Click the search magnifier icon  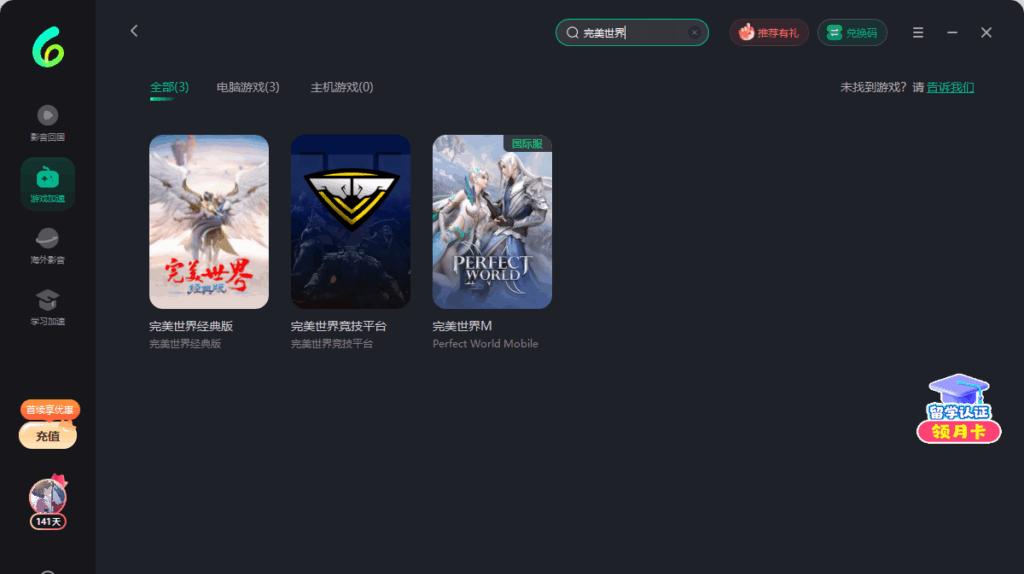[572, 33]
